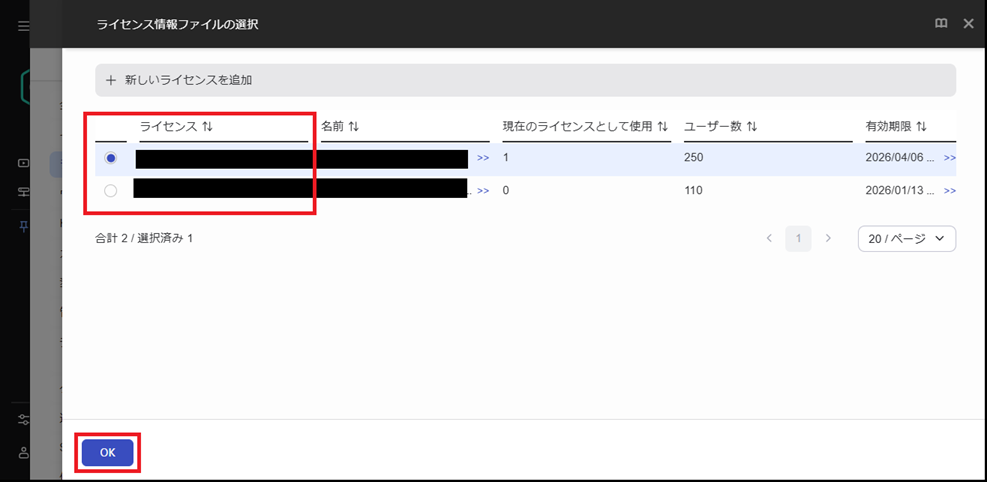Click expiry date 2026/04/06
This screenshot has width=987, height=482.
(x=898, y=158)
